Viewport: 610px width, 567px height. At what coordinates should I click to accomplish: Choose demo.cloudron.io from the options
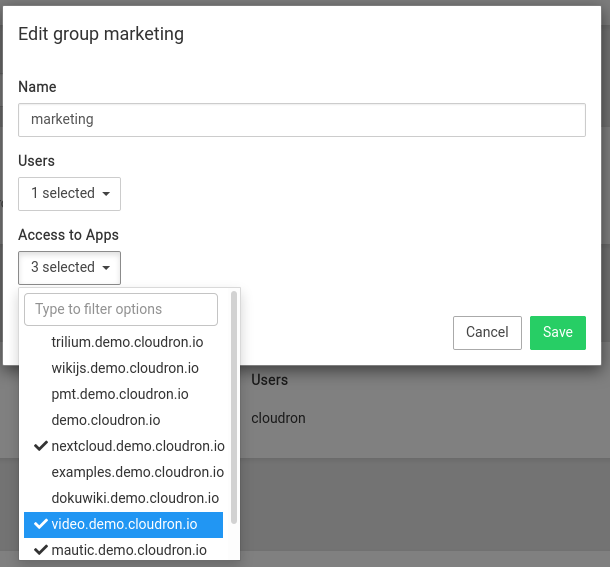[x=105, y=420]
